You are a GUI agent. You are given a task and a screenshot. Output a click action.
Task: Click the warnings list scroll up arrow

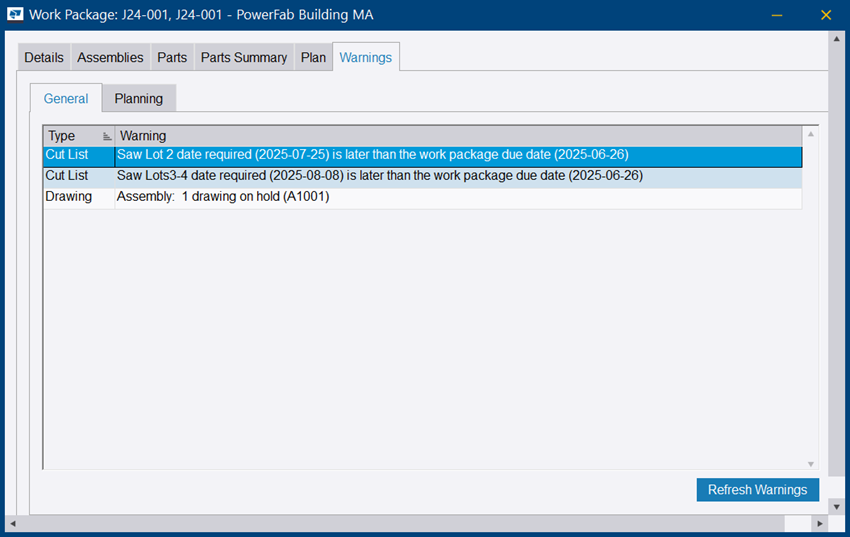click(x=811, y=134)
